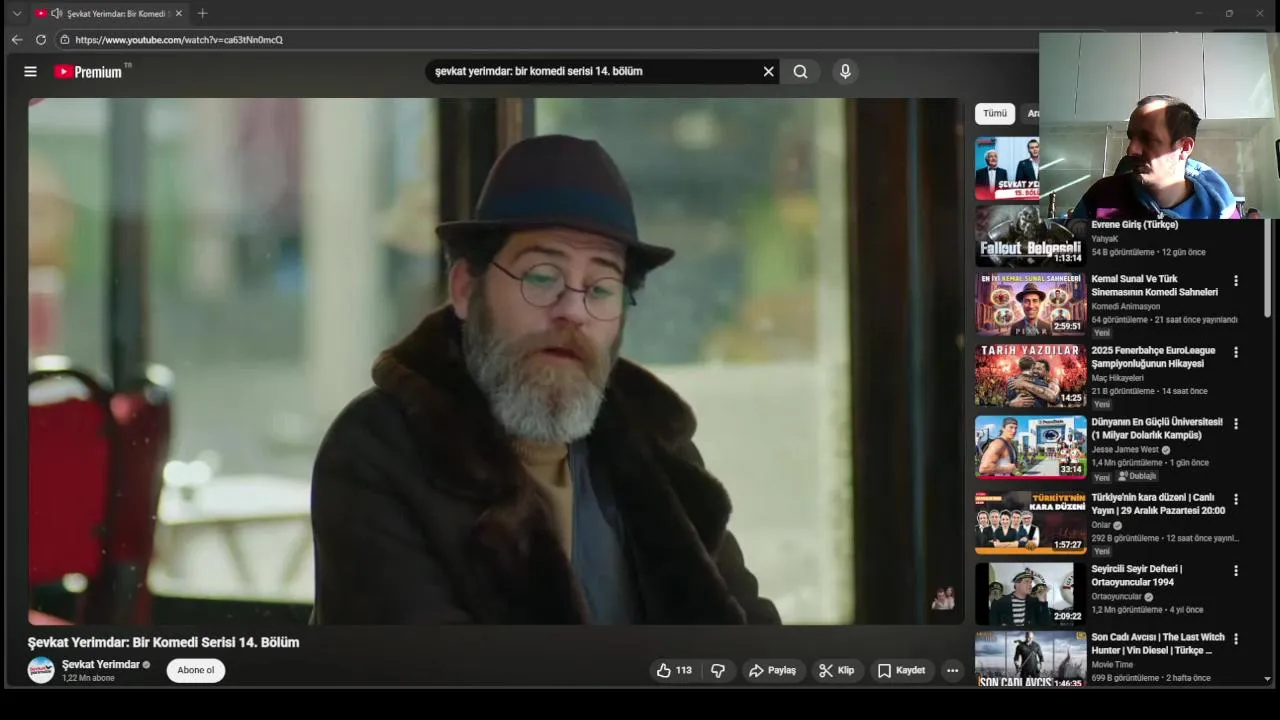Image resolution: width=1280 pixels, height=720 pixels.
Task: Dislike the video
Action: pos(718,670)
